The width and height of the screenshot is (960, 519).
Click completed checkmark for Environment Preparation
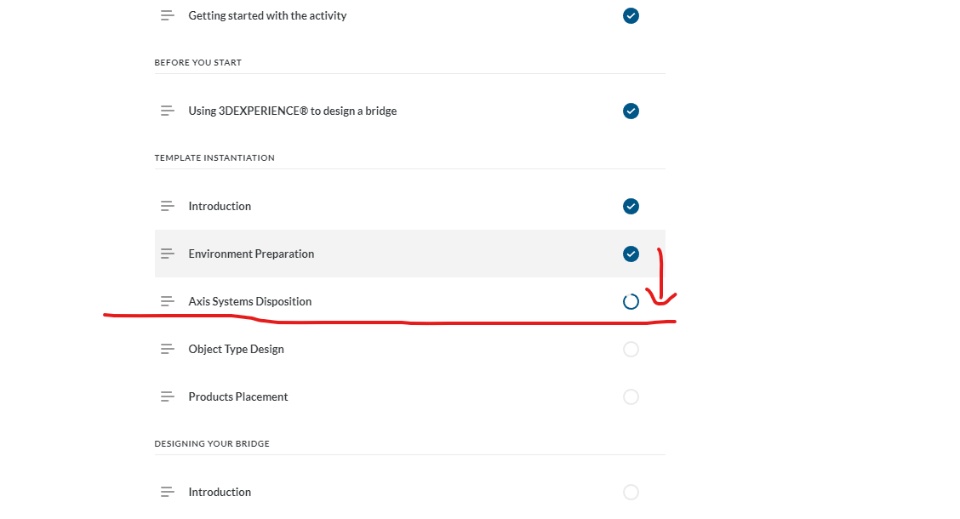(631, 254)
